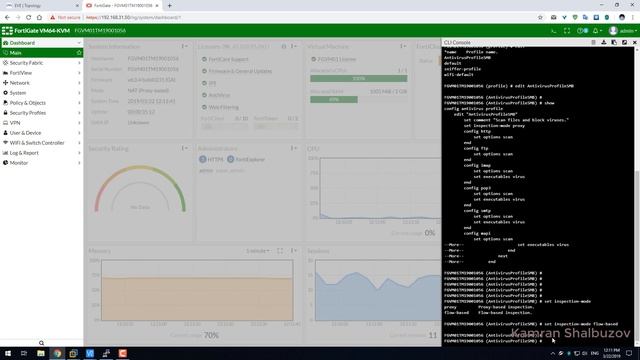Image resolution: width=640 pixels, height=360 pixels.
Task: Detach the CLI Console into new window
Action: 624,42
